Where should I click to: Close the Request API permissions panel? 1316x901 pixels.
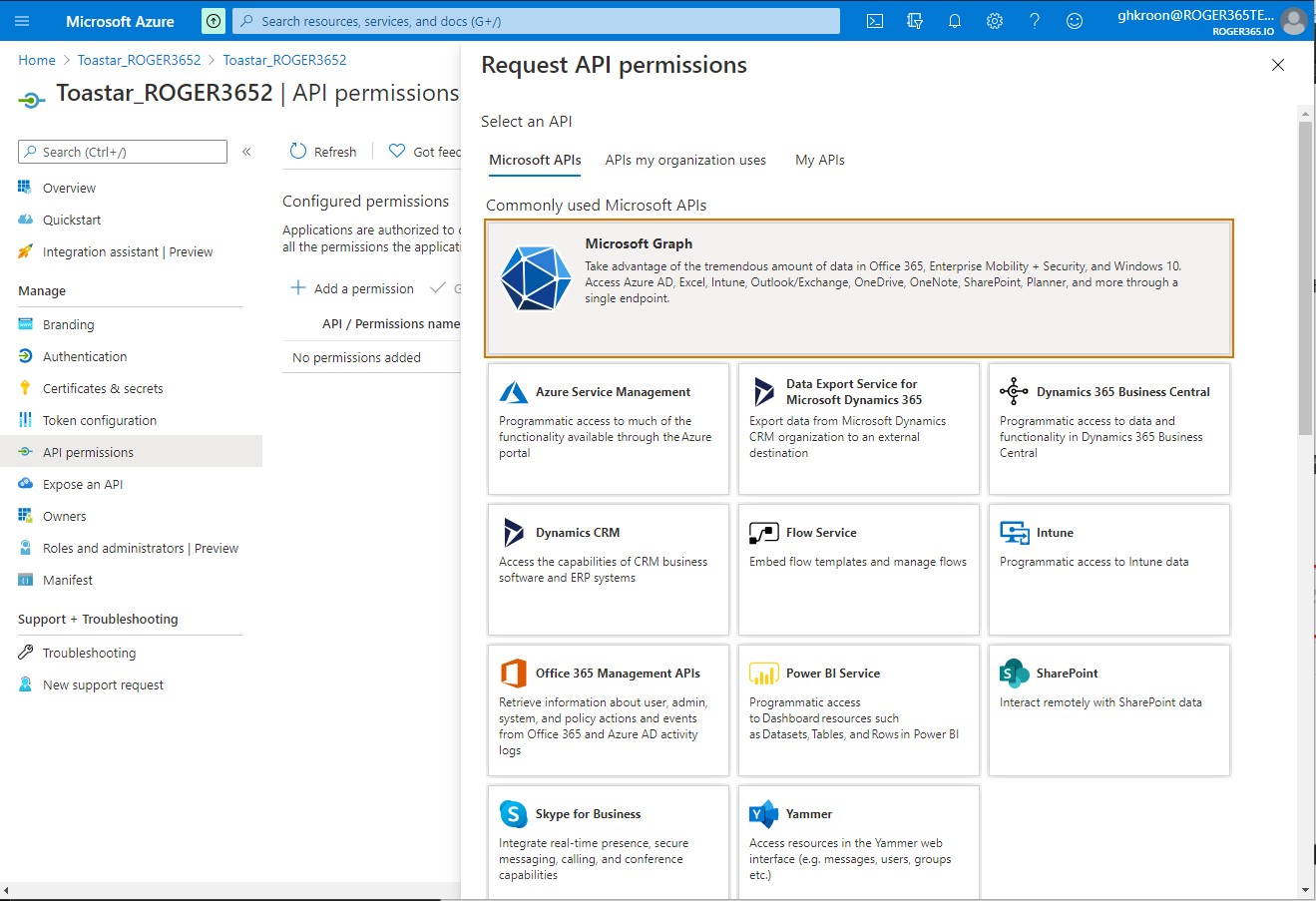point(1277,65)
